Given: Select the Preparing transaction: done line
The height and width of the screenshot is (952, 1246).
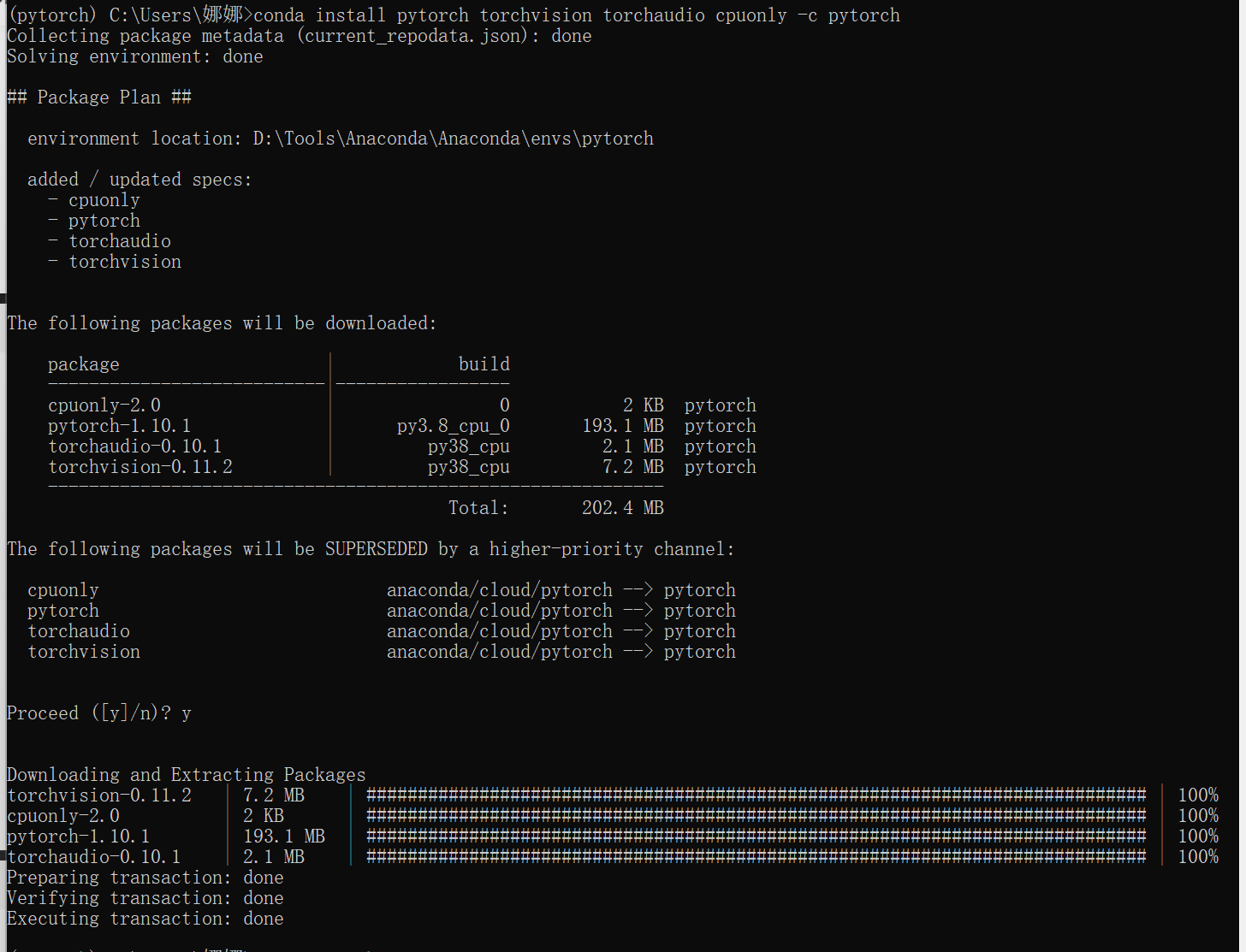Looking at the screenshot, I should [144, 877].
